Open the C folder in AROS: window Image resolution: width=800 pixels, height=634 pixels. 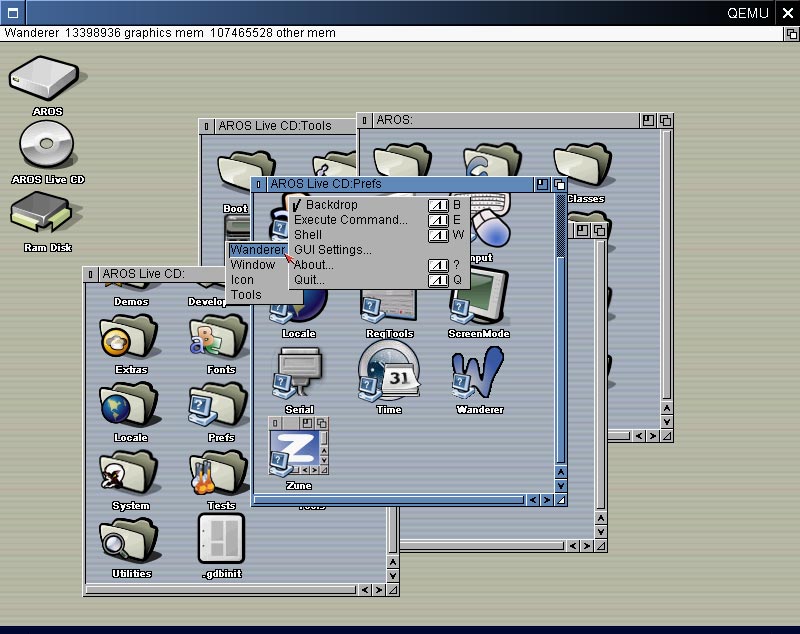[492, 161]
